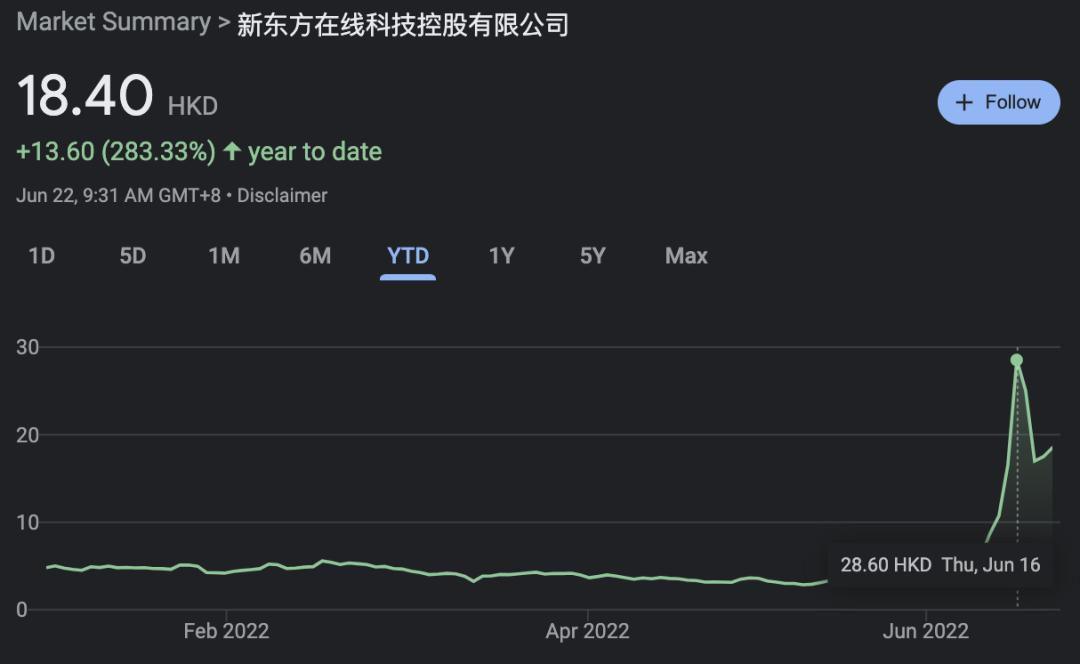Click the Jun 2022 axis label
Screen dimensions: 1080x664
point(926,631)
